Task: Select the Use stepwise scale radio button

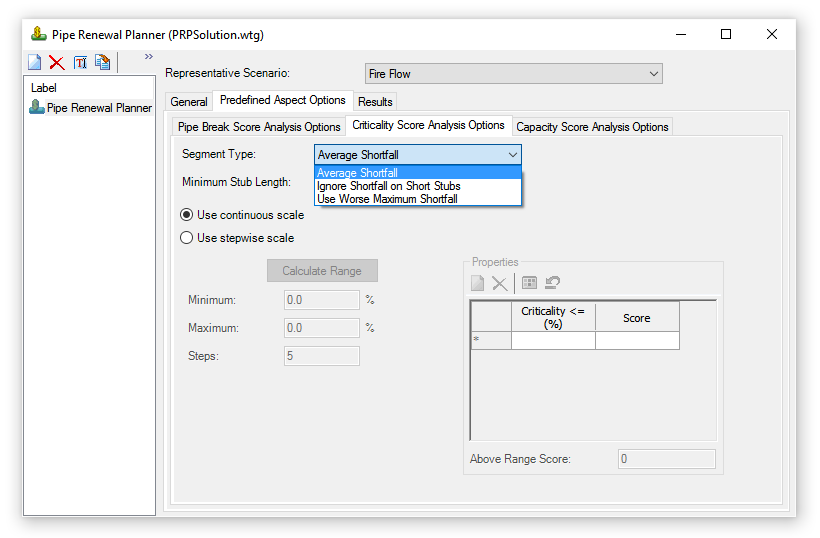Action: click(x=186, y=238)
